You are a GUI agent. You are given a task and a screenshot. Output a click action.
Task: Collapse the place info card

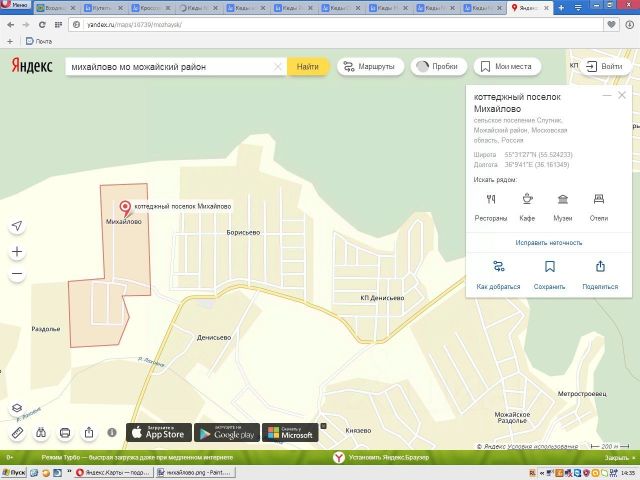pyautogui.click(x=606, y=96)
